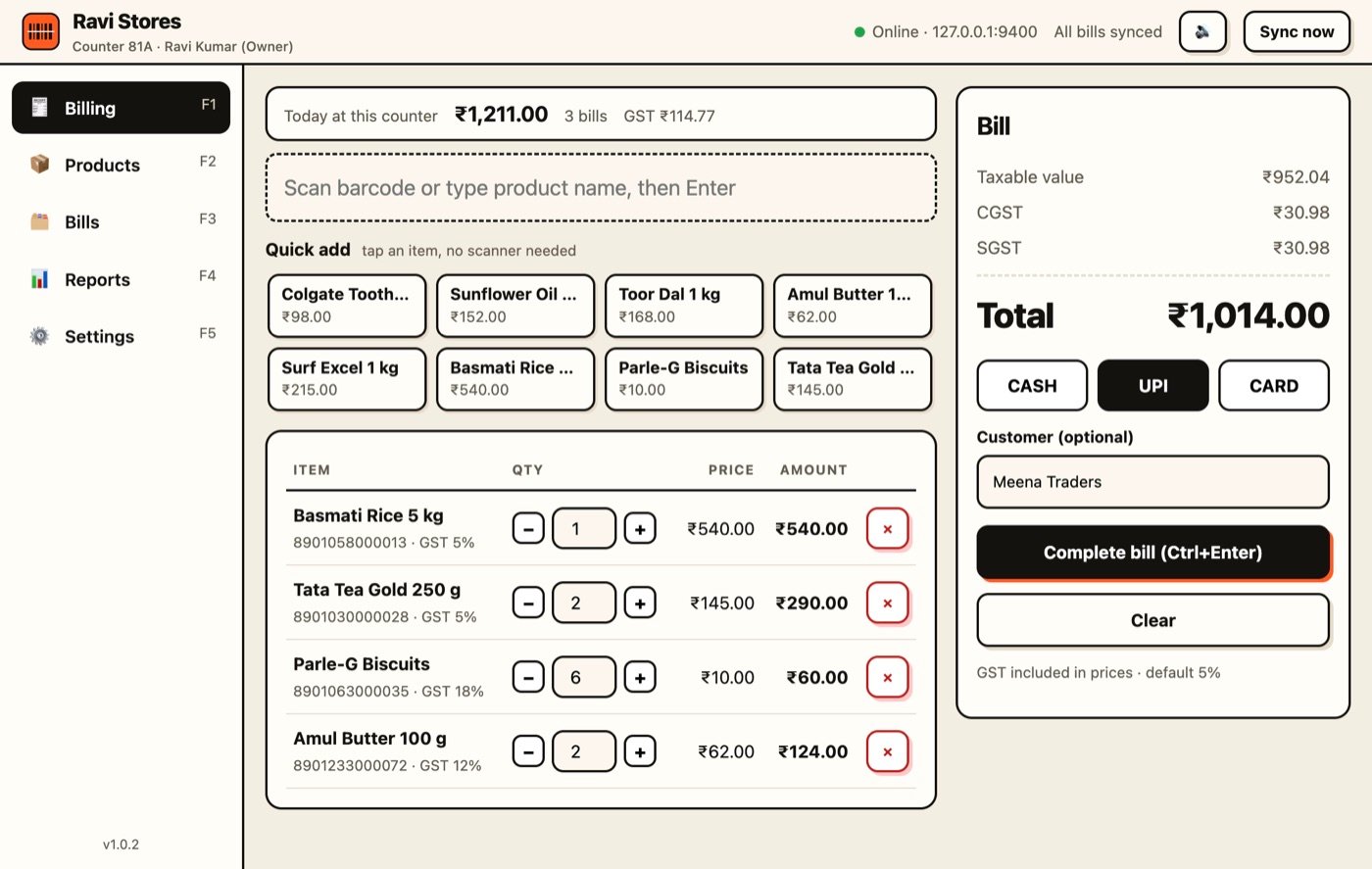This screenshot has height=869, width=1372.
Task: Quick add Parle-G Biscuits
Action: [x=684, y=378]
